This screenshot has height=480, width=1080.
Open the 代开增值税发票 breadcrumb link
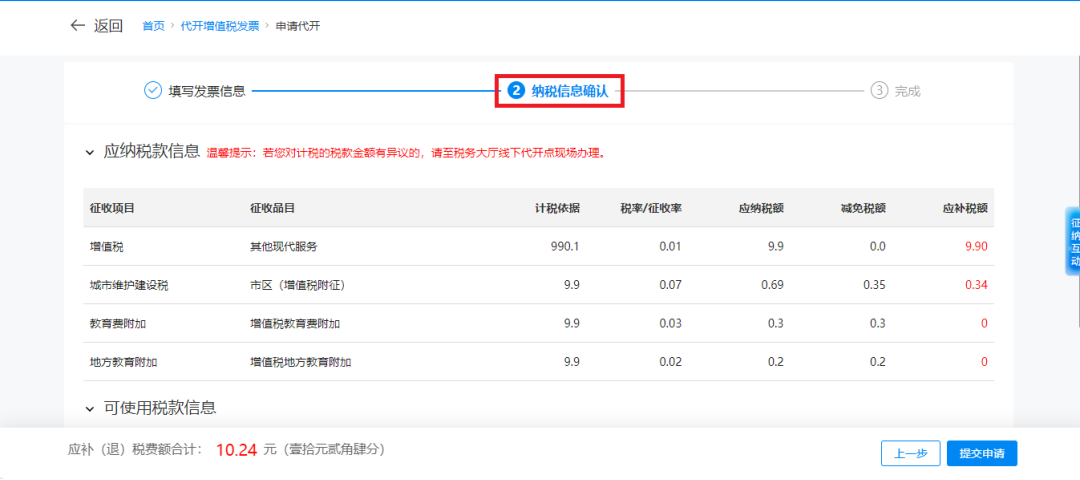220,26
